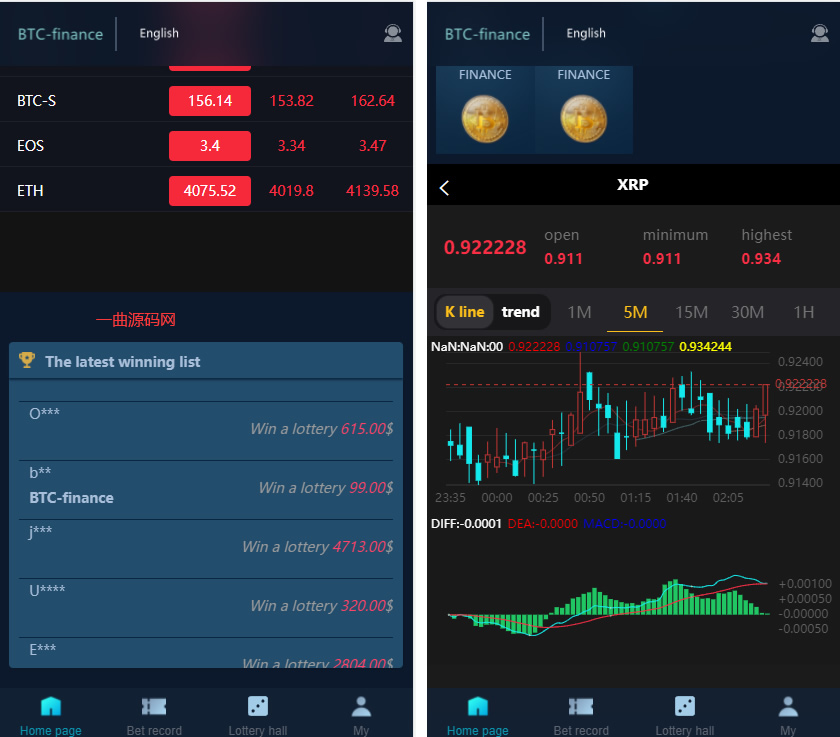This screenshot has height=737, width=840.
Task: Go back using arrow beside XRP title
Action: coord(445,187)
